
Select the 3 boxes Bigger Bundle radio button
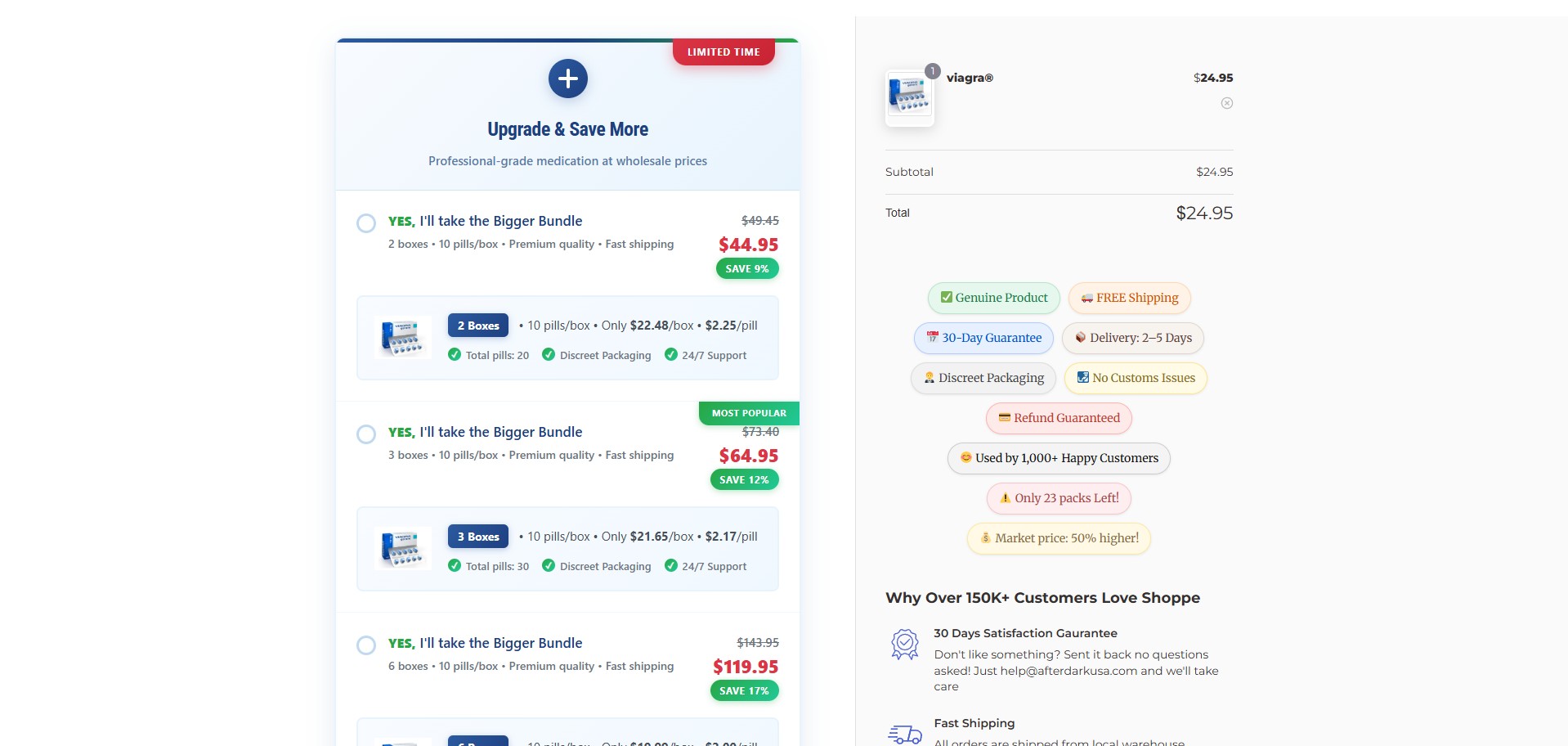(x=366, y=434)
